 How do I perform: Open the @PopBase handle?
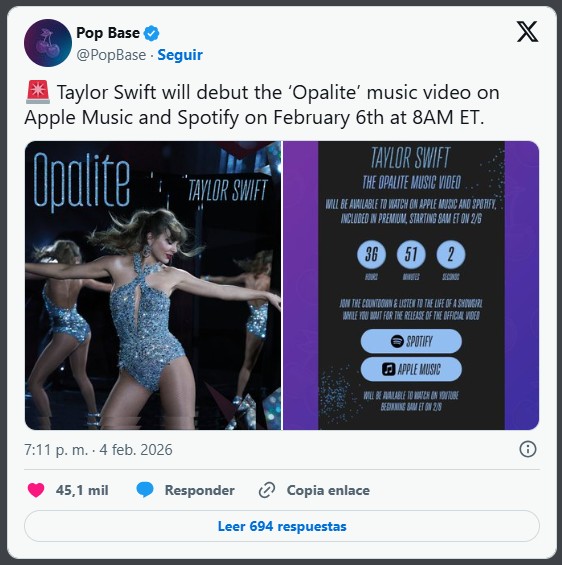click(111, 55)
